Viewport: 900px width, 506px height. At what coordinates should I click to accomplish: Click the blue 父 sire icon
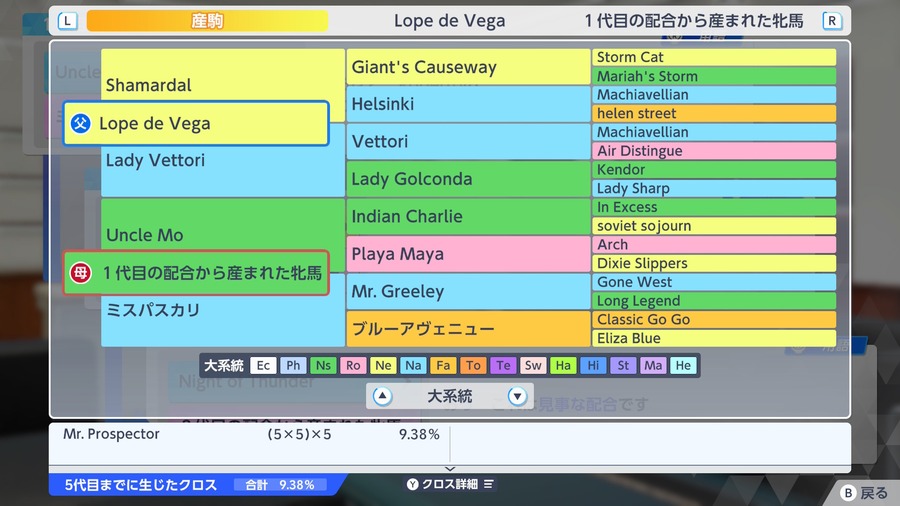tap(81, 123)
